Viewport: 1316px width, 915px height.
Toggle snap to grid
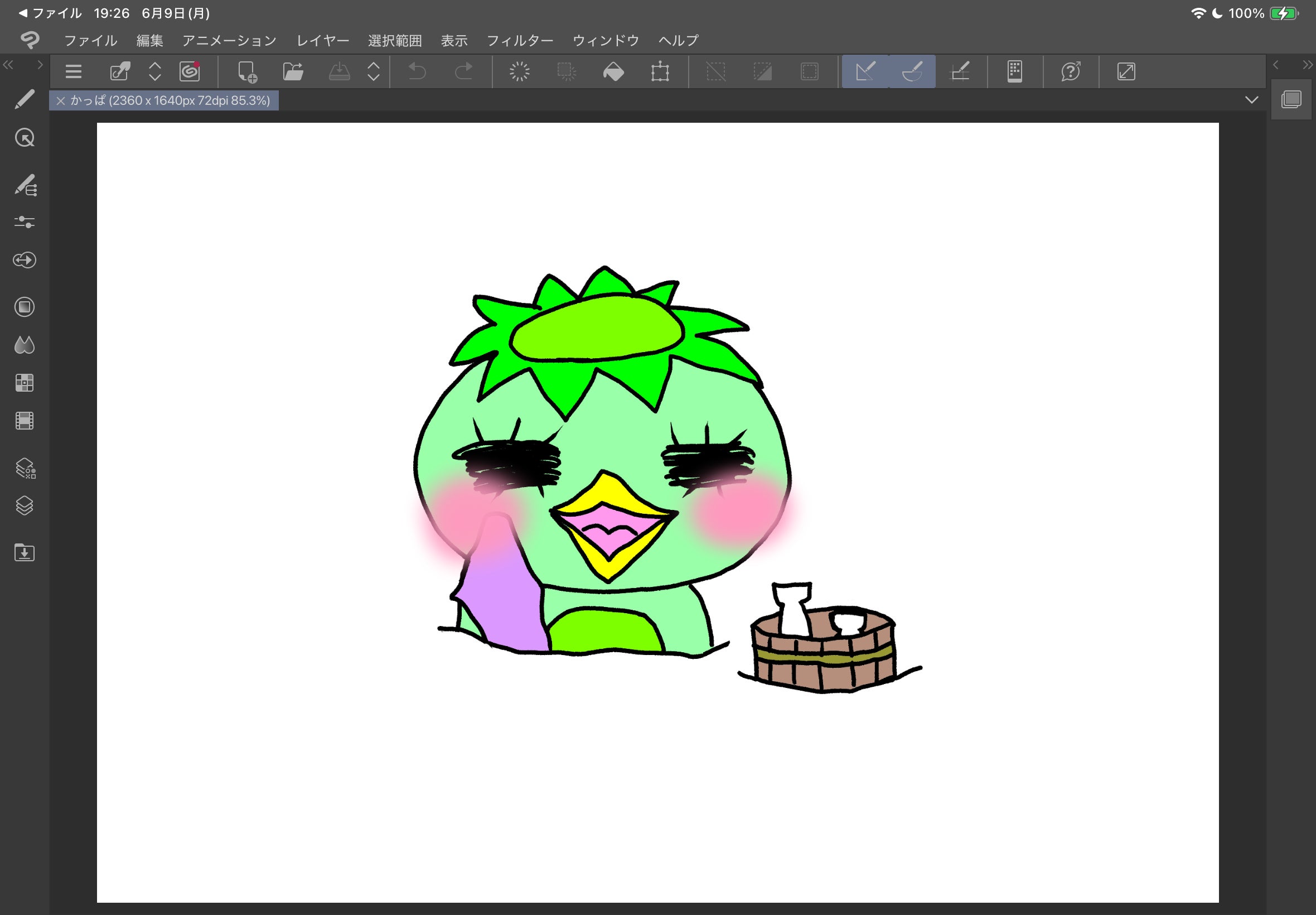[x=960, y=71]
